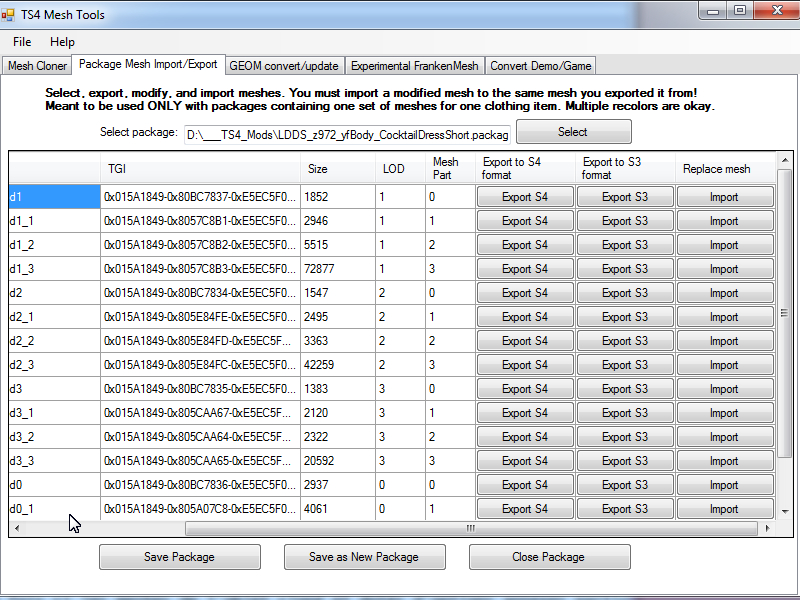Click the Size column header
The width and height of the screenshot is (800, 600).
pyautogui.click(x=338, y=169)
